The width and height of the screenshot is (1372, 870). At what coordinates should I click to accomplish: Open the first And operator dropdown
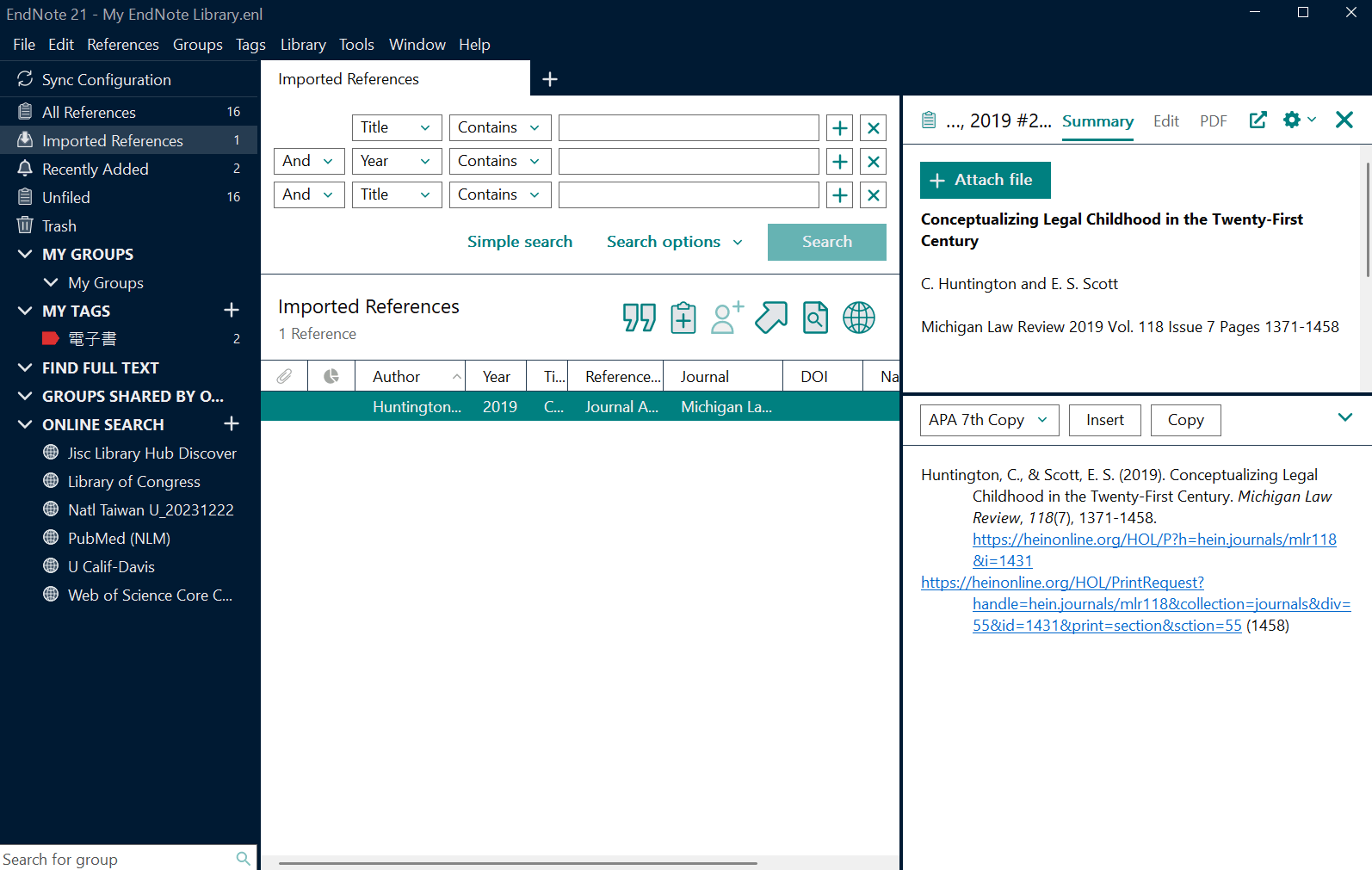tap(309, 161)
